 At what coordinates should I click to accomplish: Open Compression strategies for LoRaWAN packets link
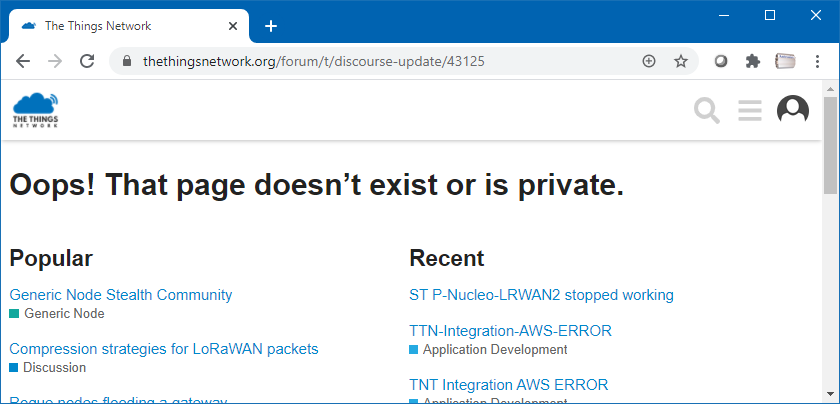tap(164, 349)
